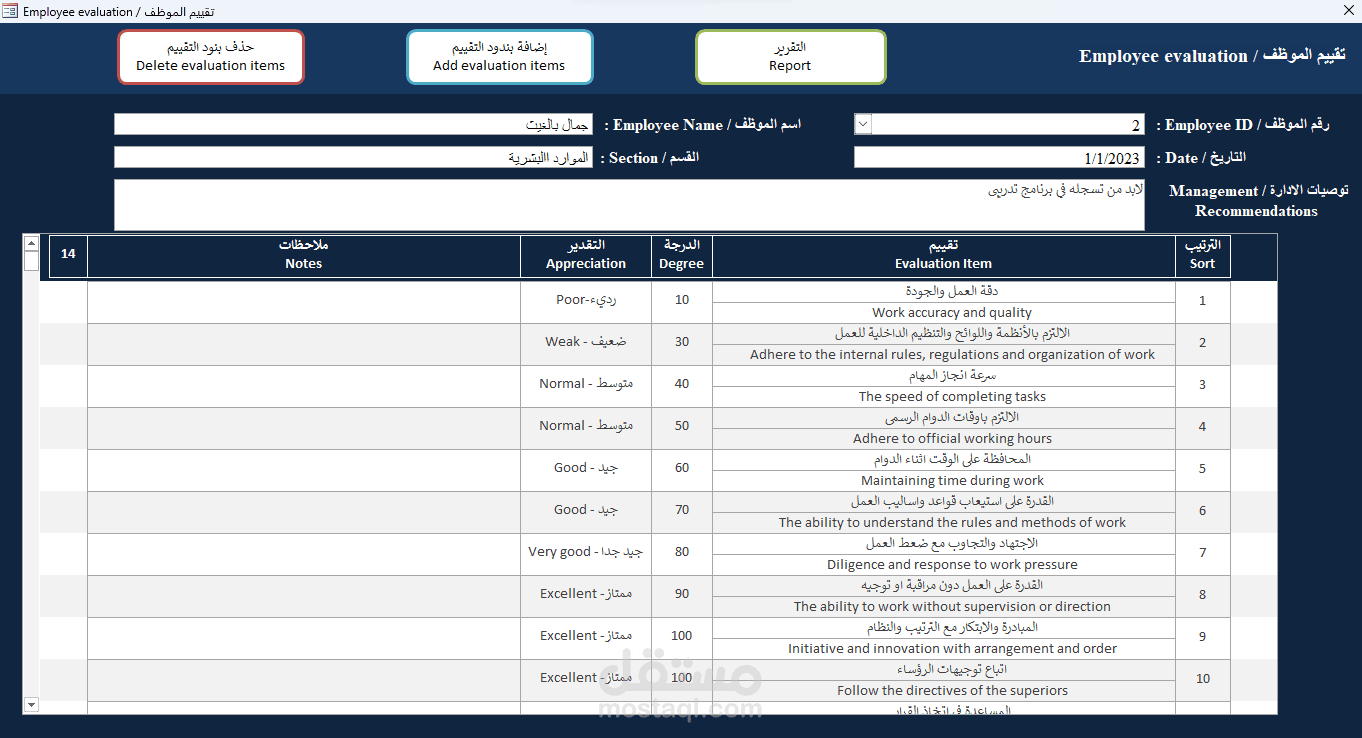Click degree cell with value 50
The image size is (1362, 738).
click(682, 426)
